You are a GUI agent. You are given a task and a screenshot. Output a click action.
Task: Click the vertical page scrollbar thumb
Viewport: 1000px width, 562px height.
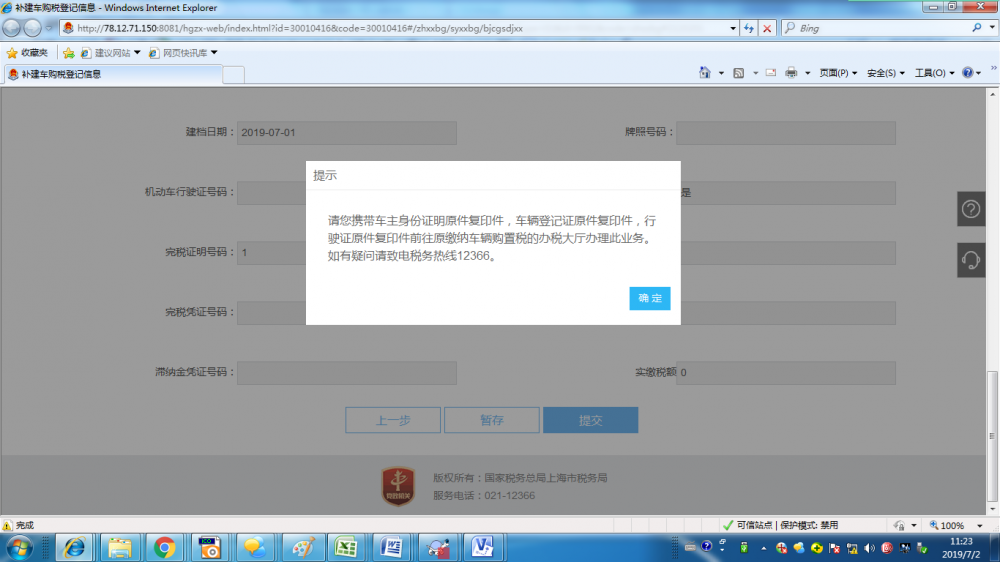pos(992,434)
